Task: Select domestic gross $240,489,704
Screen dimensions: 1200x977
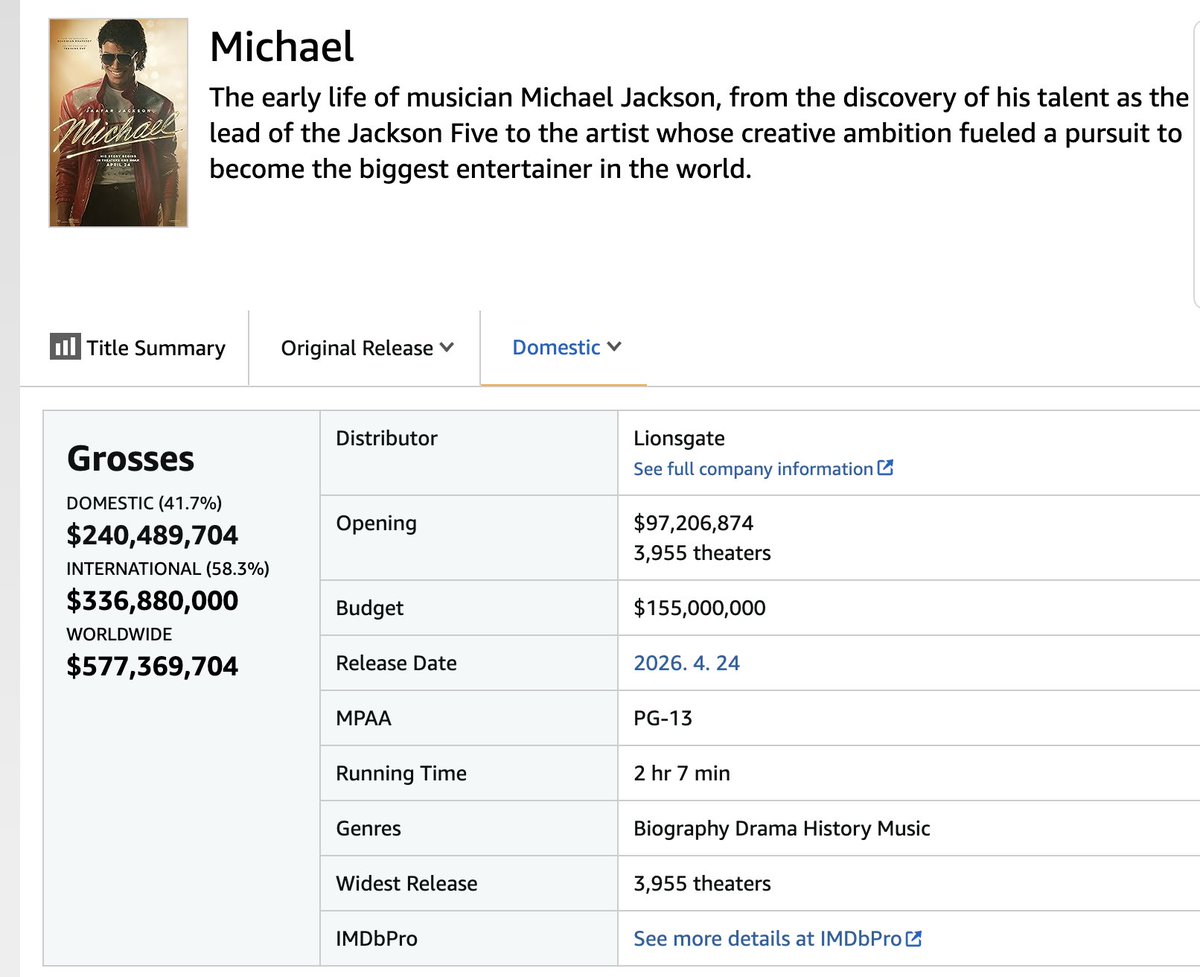Action: tap(152, 536)
